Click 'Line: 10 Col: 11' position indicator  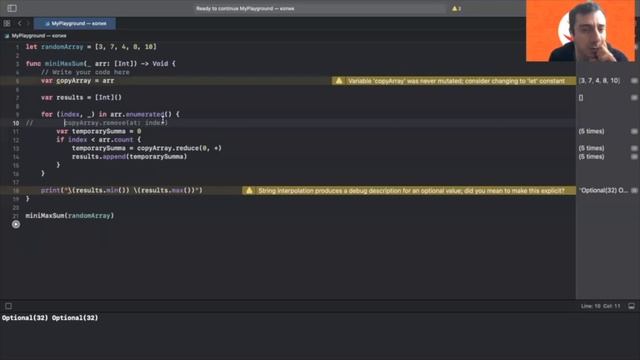pyautogui.click(x=600, y=306)
